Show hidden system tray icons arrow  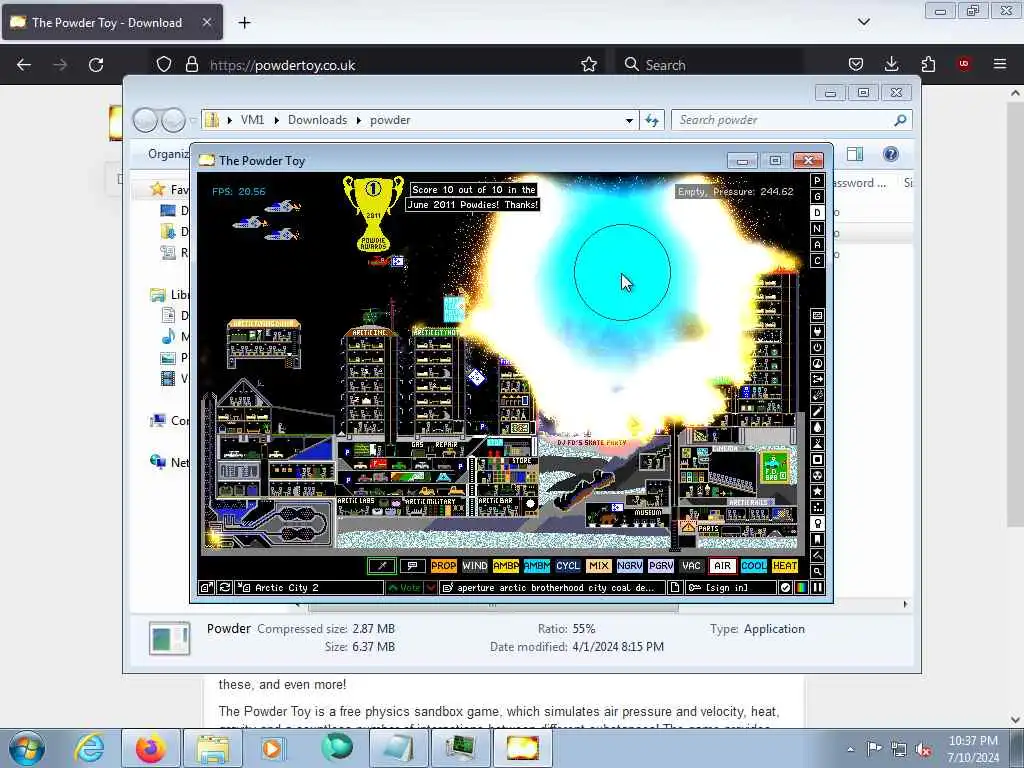850,749
